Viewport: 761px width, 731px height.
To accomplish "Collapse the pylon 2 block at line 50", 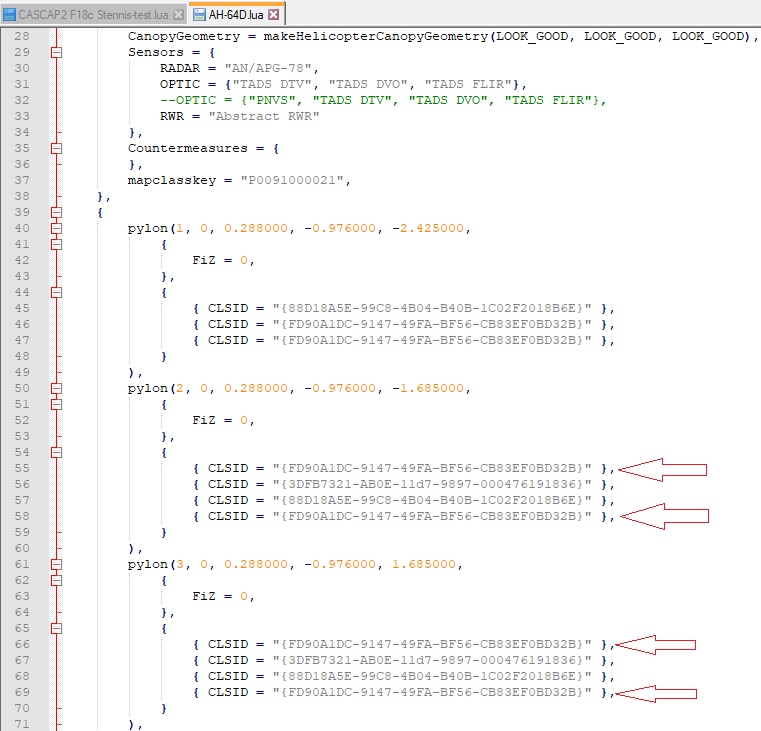I will tap(57, 388).
